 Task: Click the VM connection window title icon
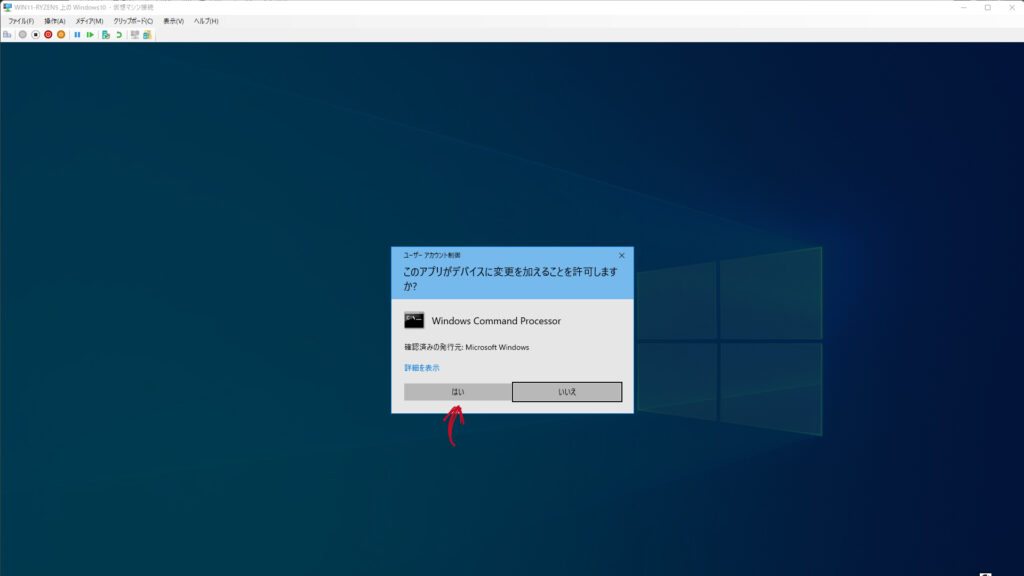7,7
